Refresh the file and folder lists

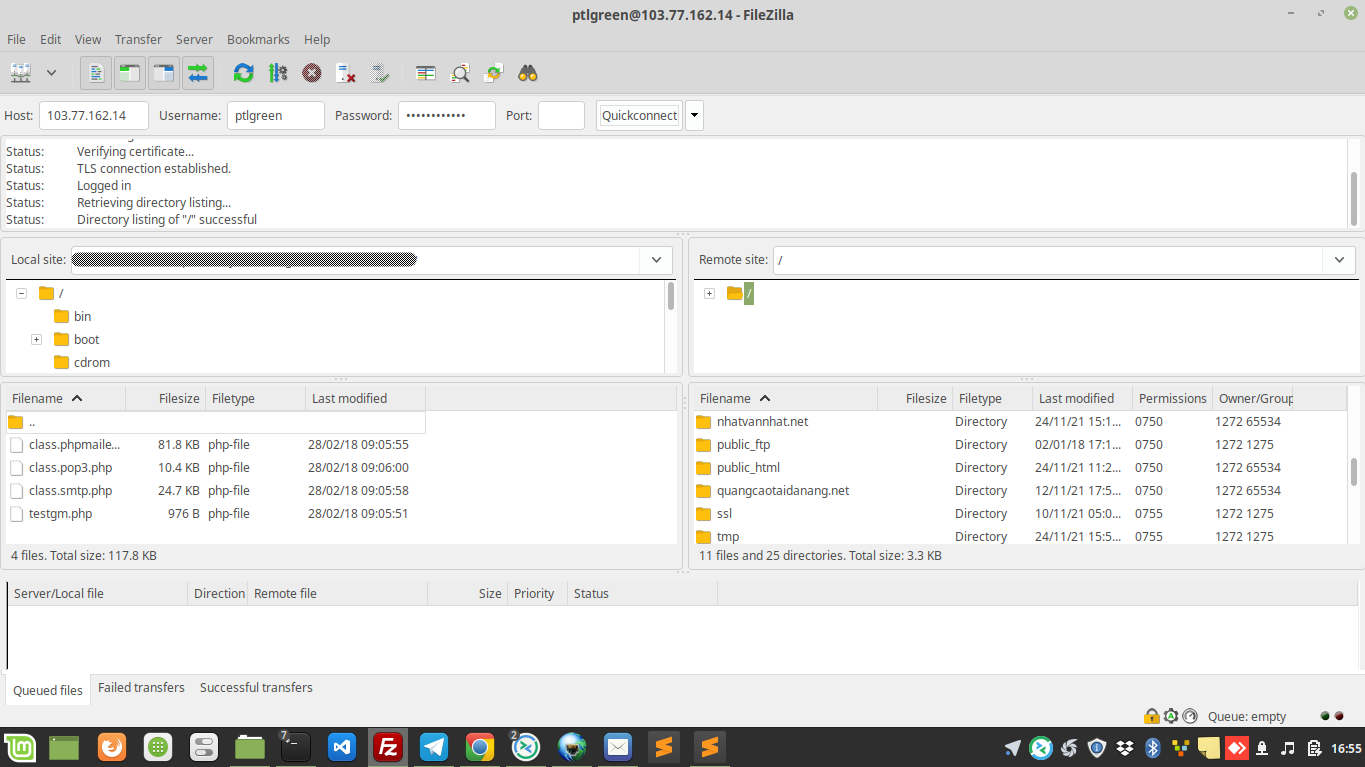pyautogui.click(x=243, y=73)
